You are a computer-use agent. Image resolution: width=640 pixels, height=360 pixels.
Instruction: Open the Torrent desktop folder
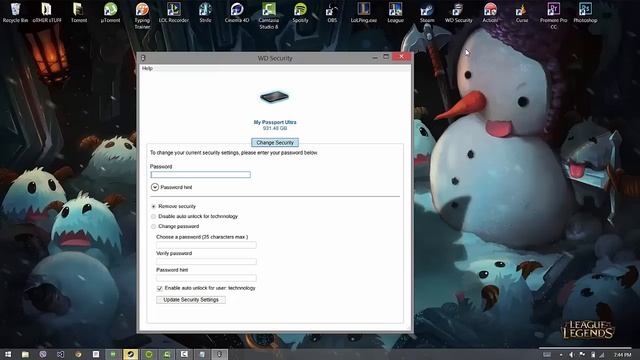78,12
